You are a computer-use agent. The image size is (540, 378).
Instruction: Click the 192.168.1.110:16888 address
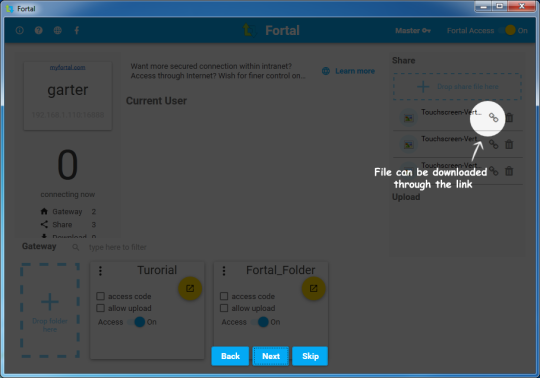click(x=68, y=115)
